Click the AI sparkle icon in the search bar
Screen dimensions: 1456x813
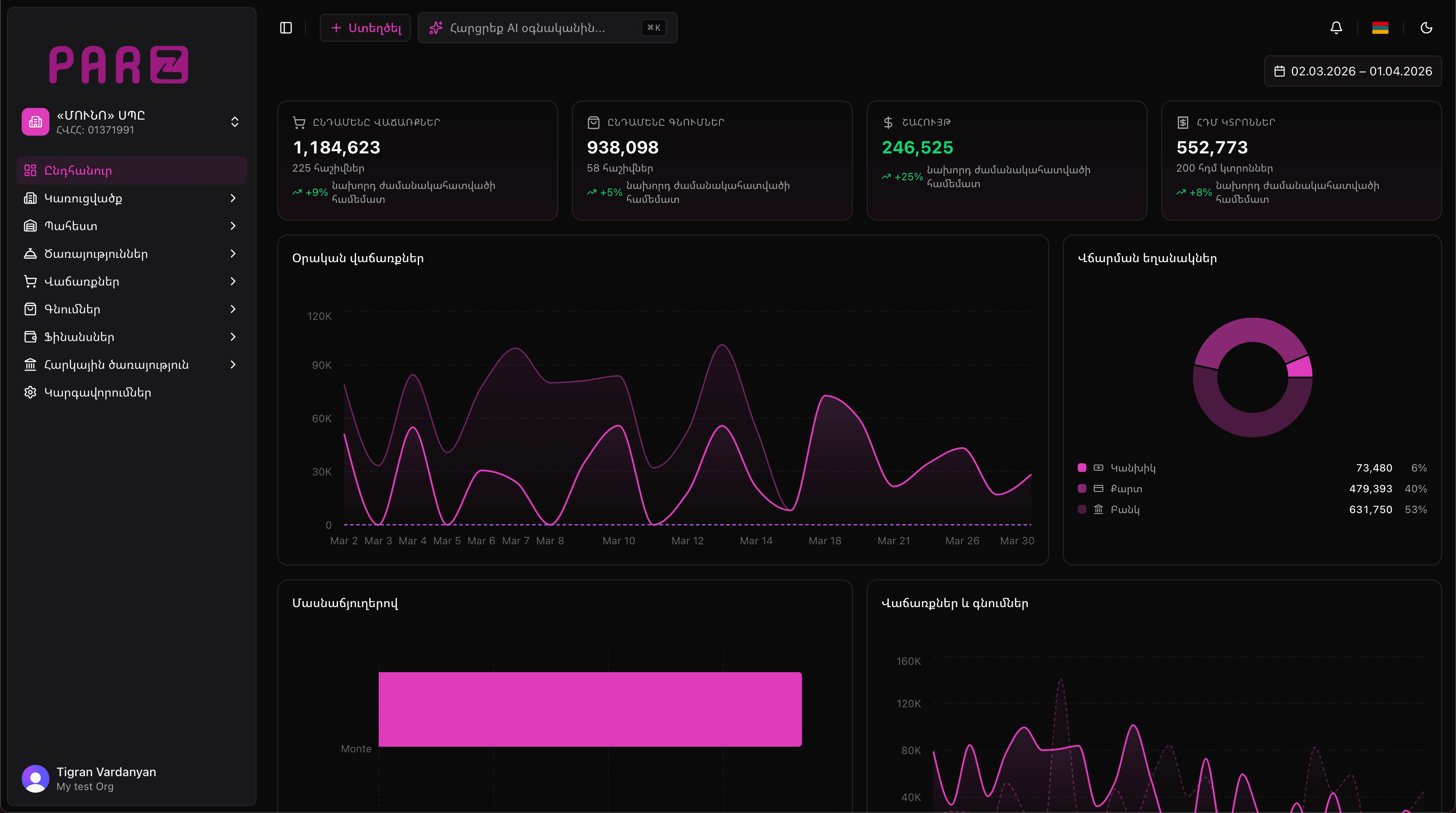pos(436,28)
